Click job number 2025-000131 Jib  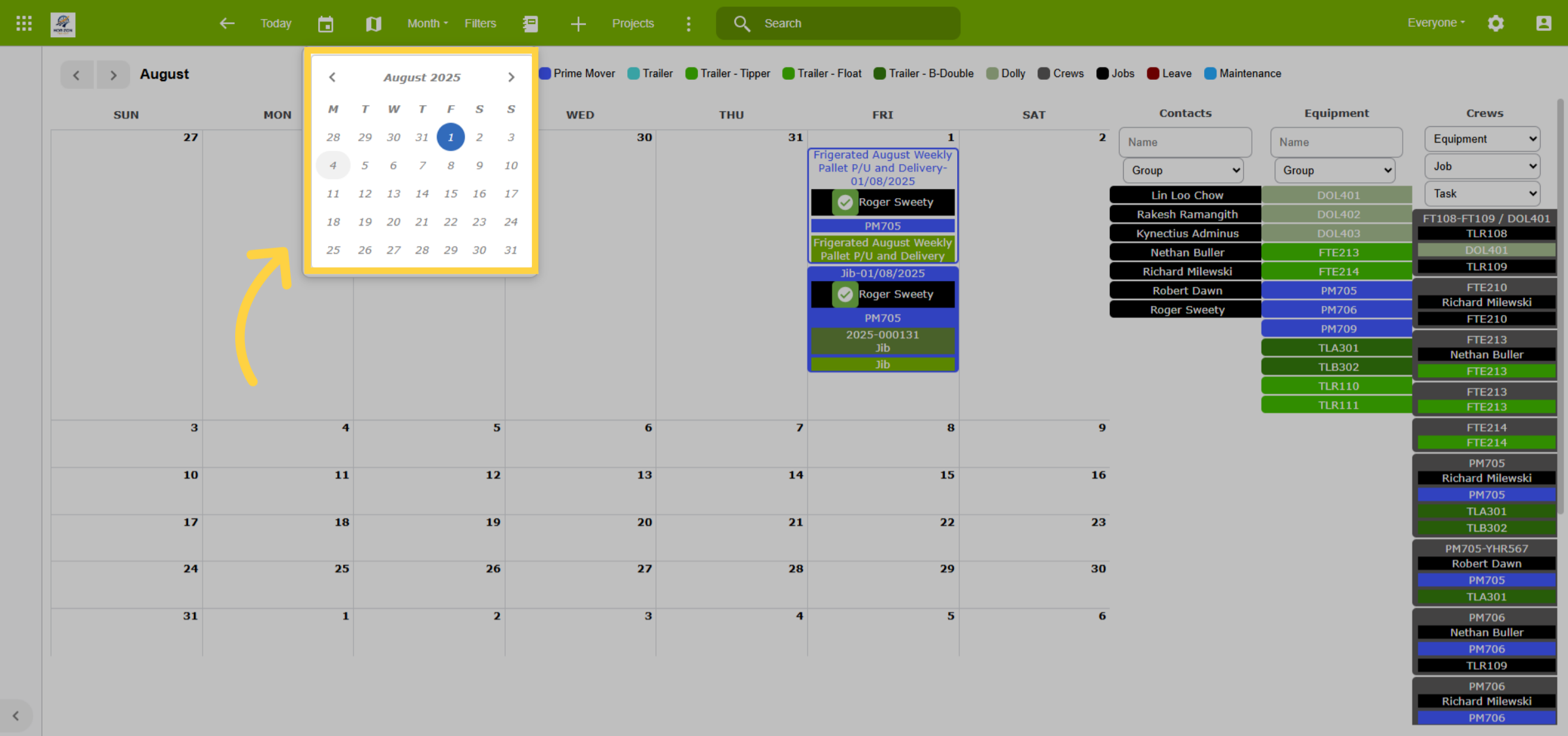883,341
